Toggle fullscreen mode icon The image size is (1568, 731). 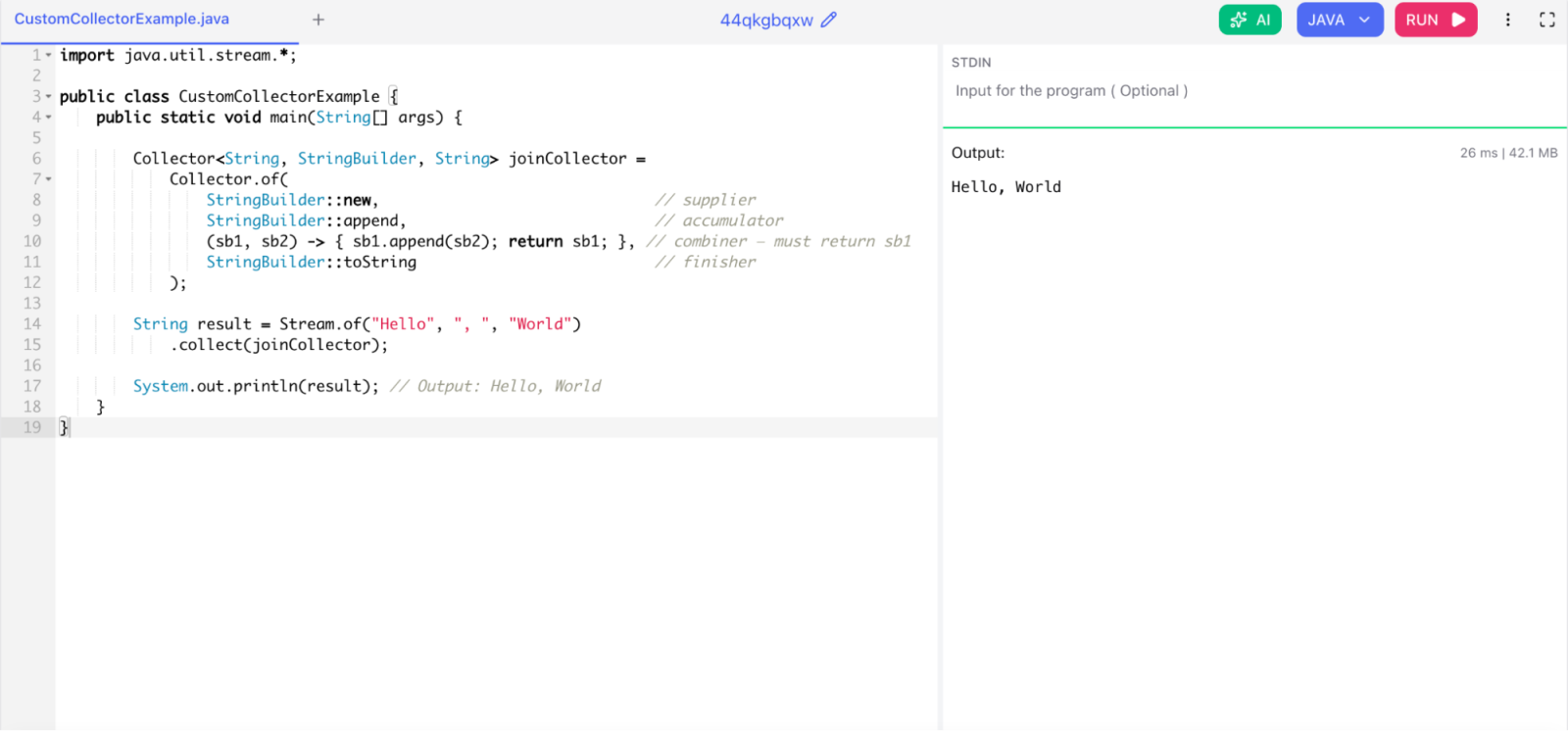tap(1547, 20)
